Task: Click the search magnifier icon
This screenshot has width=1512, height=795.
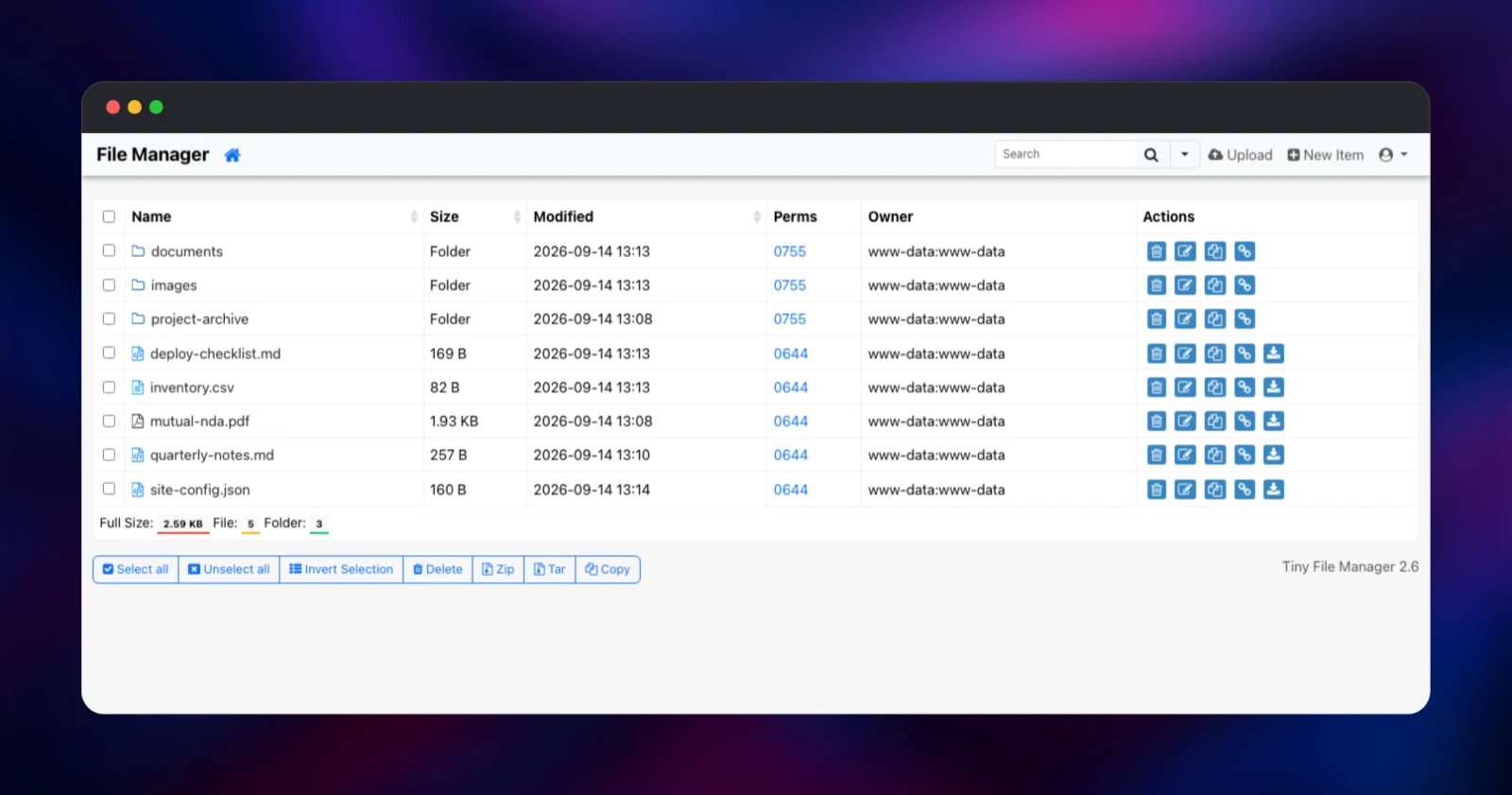Action: 1151,155
